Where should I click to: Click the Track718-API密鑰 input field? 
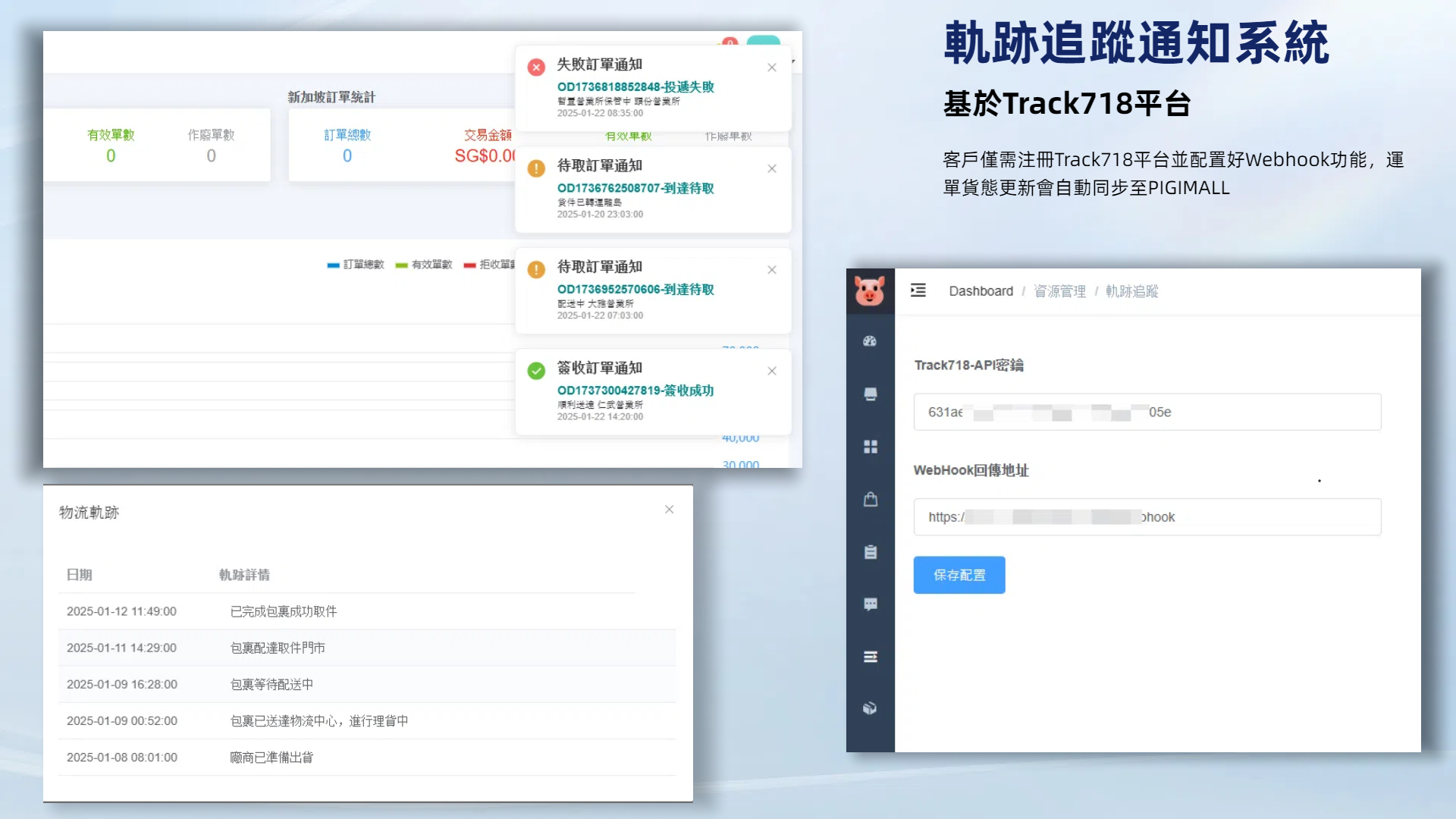click(x=1147, y=412)
